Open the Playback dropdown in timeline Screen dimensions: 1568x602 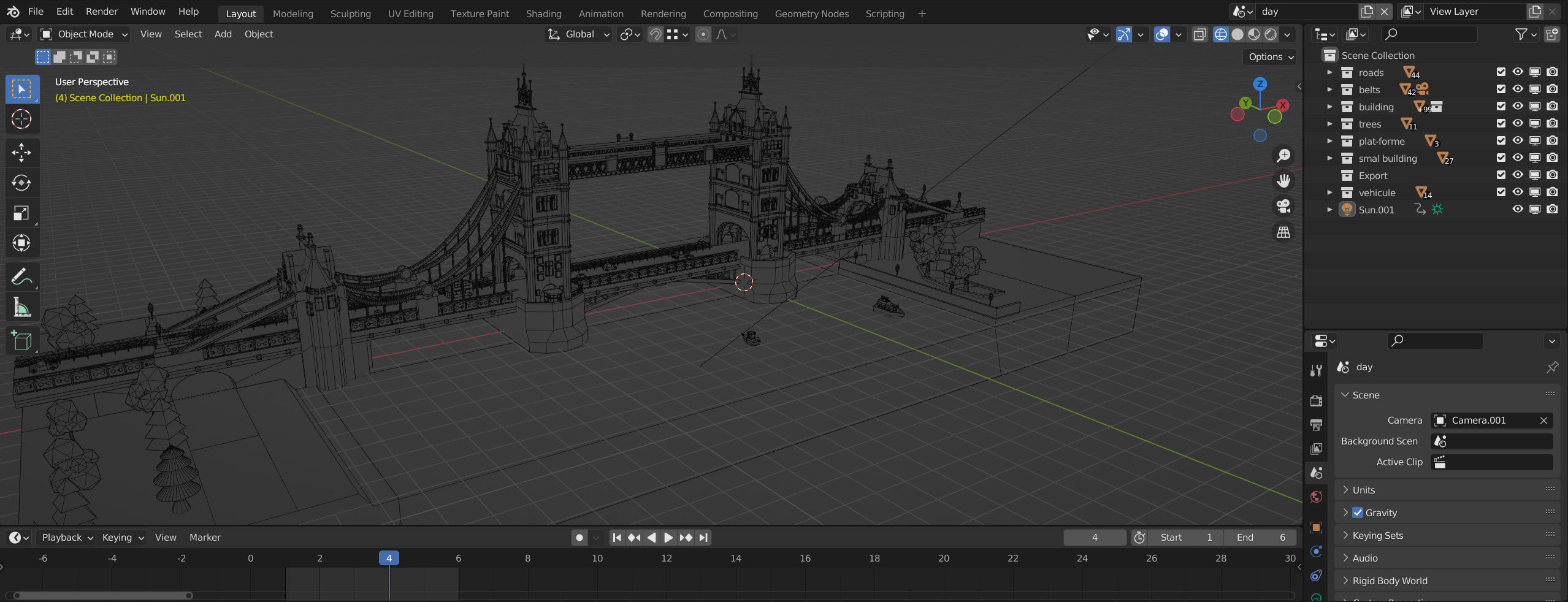click(67, 538)
